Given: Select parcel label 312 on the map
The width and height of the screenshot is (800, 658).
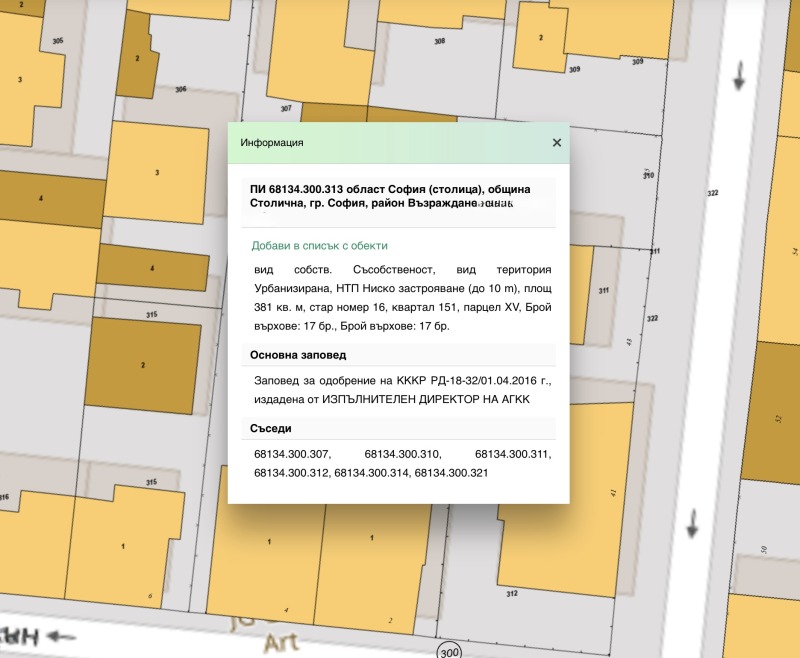Looking at the screenshot, I should point(512,593).
